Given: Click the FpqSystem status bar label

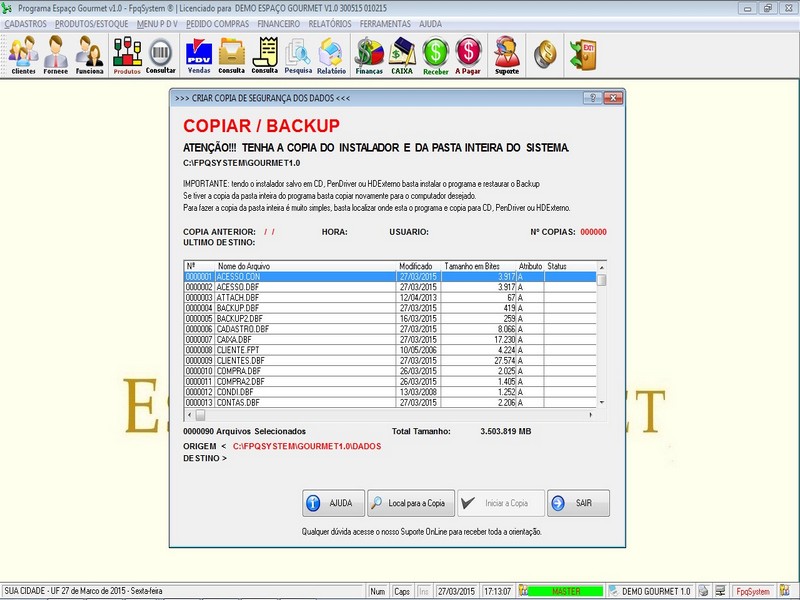Looking at the screenshot, I should pos(753,591).
